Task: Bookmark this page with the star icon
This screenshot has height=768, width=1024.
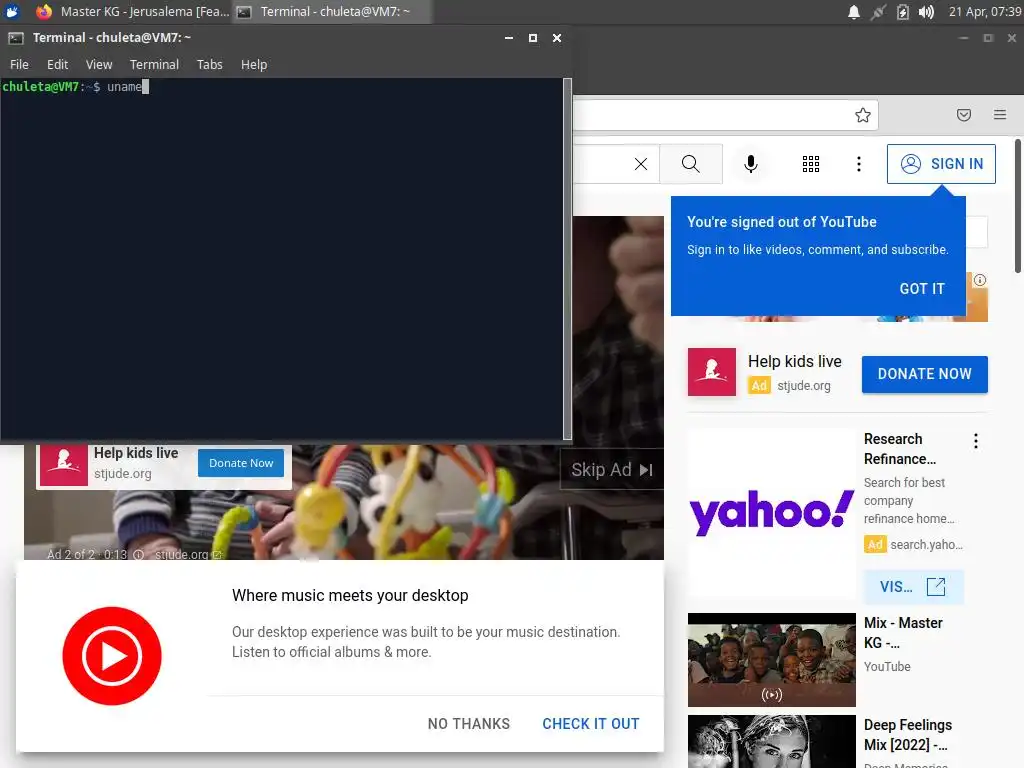Action: click(x=863, y=115)
